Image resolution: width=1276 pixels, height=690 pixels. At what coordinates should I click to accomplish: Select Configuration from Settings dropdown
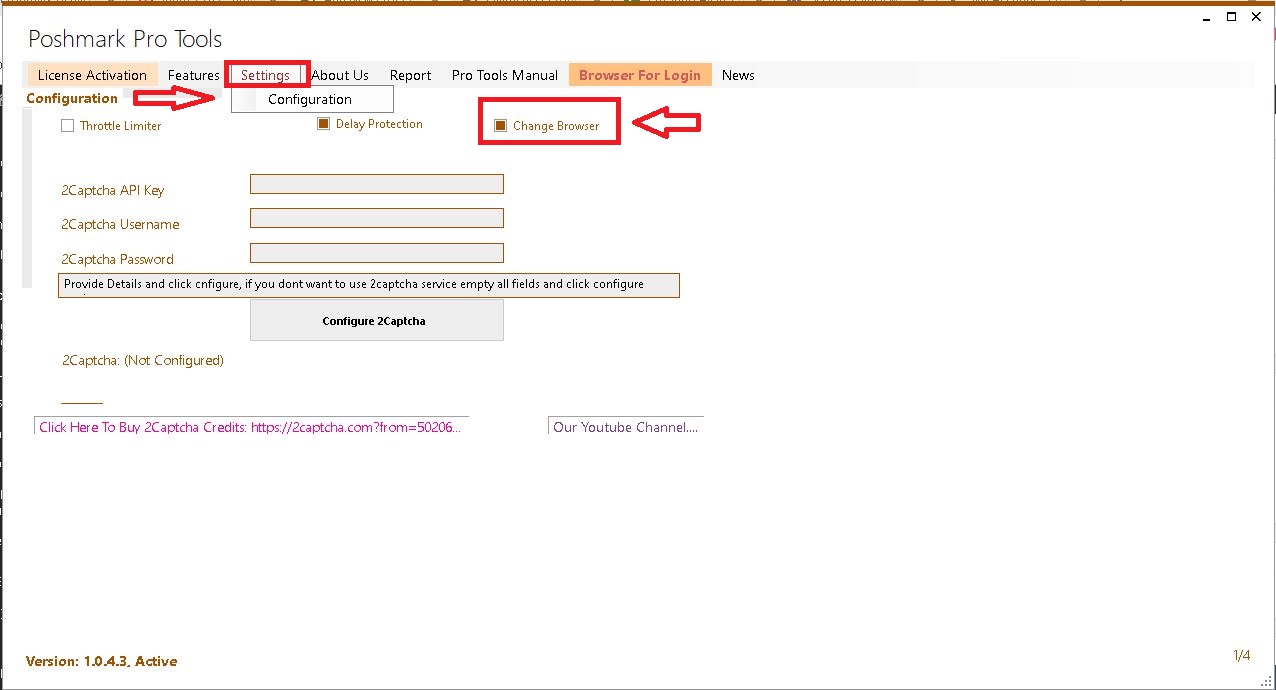point(312,99)
